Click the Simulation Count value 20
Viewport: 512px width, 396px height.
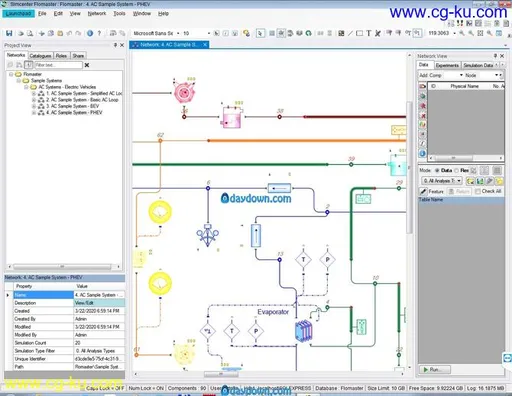pos(99,343)
